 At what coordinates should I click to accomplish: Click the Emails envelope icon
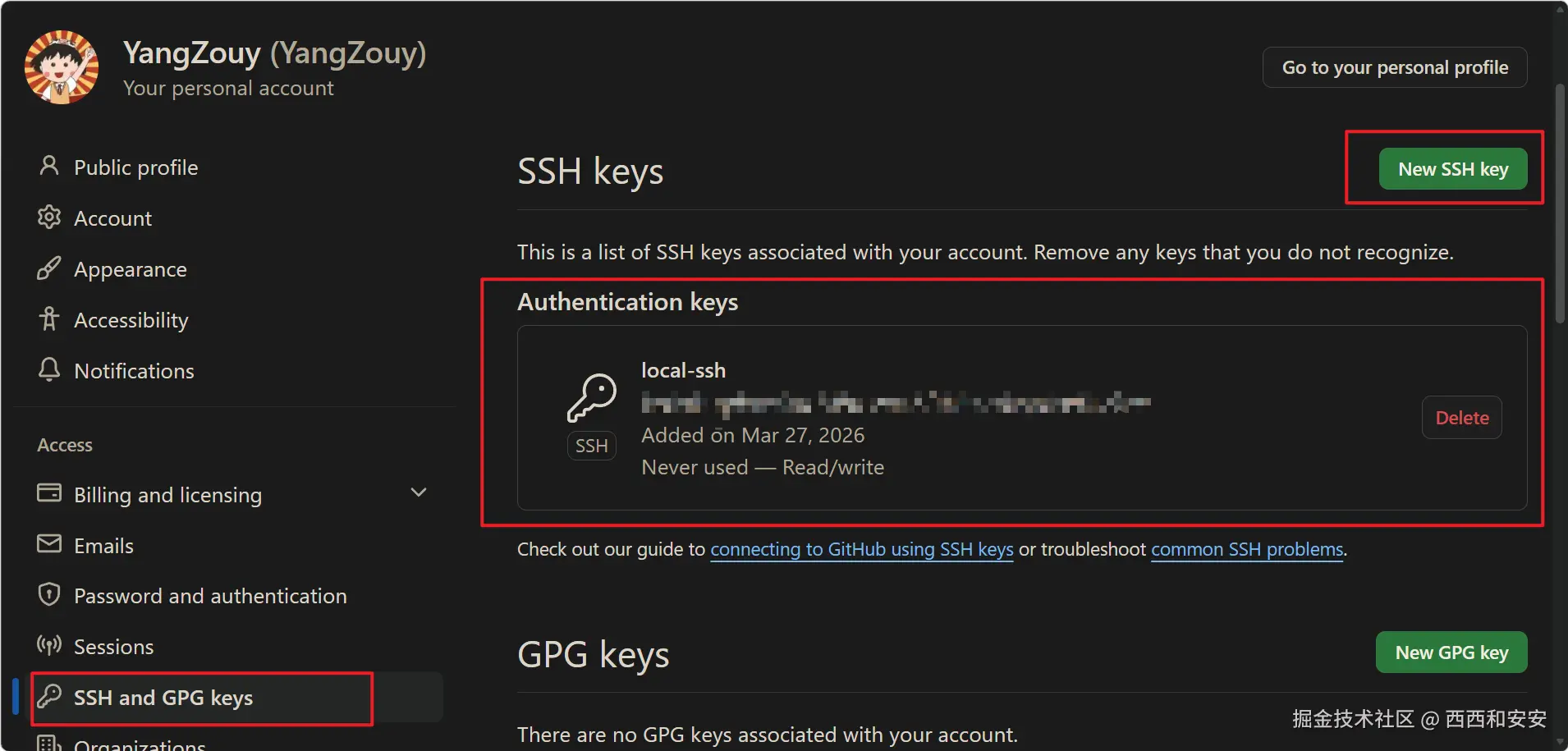(49, 544)
